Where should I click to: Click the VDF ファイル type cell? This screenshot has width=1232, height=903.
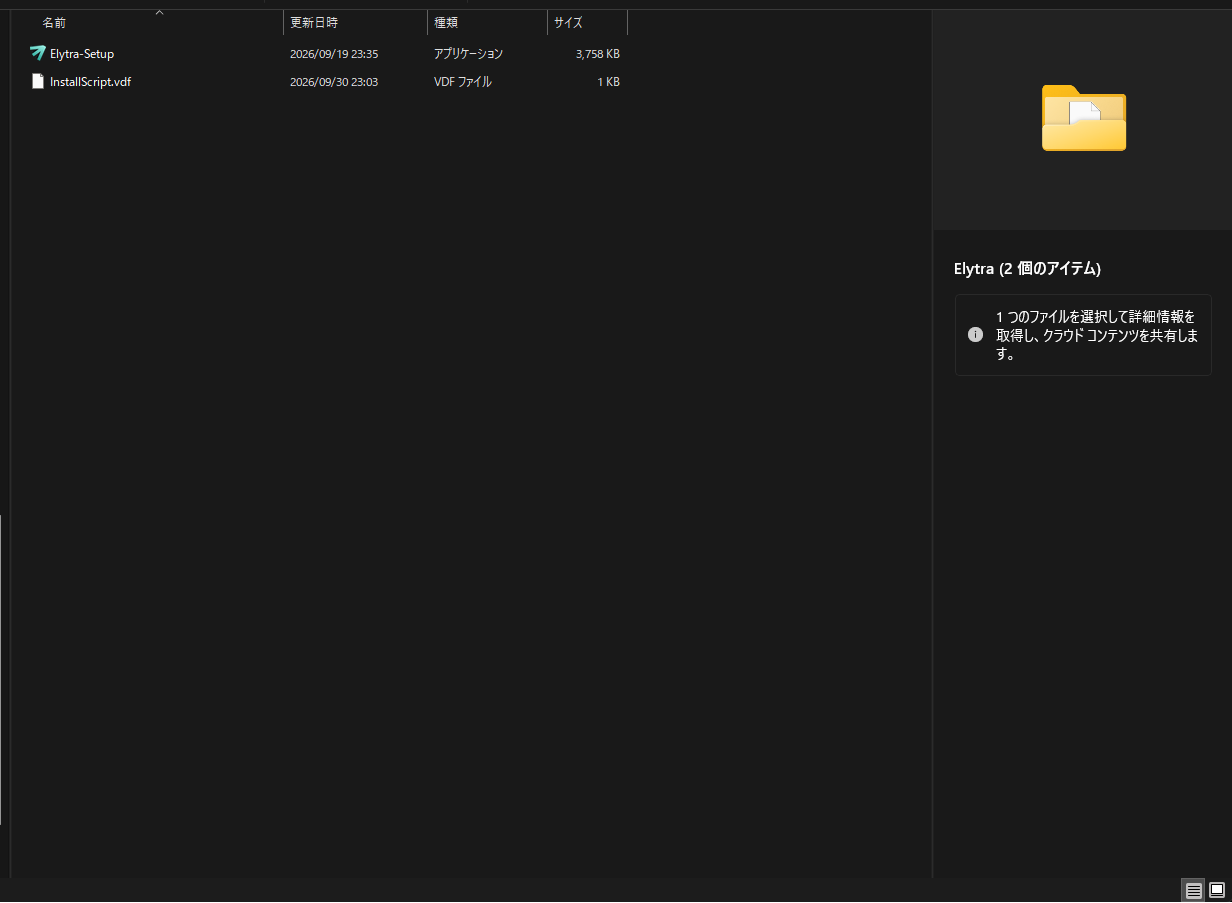click(463, 82)
